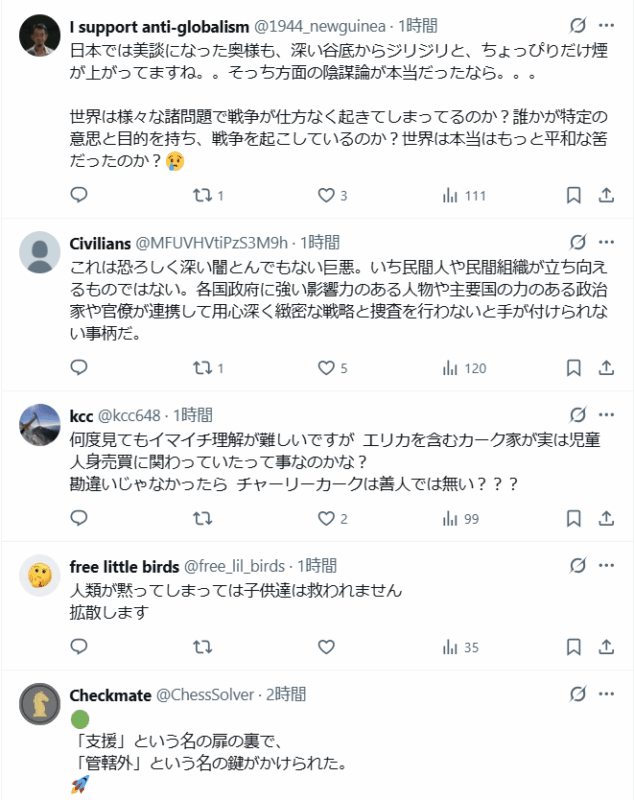Bookmark the free little birds tweet
The width and height of the screenshot is (634, 800).
point(574,647)
